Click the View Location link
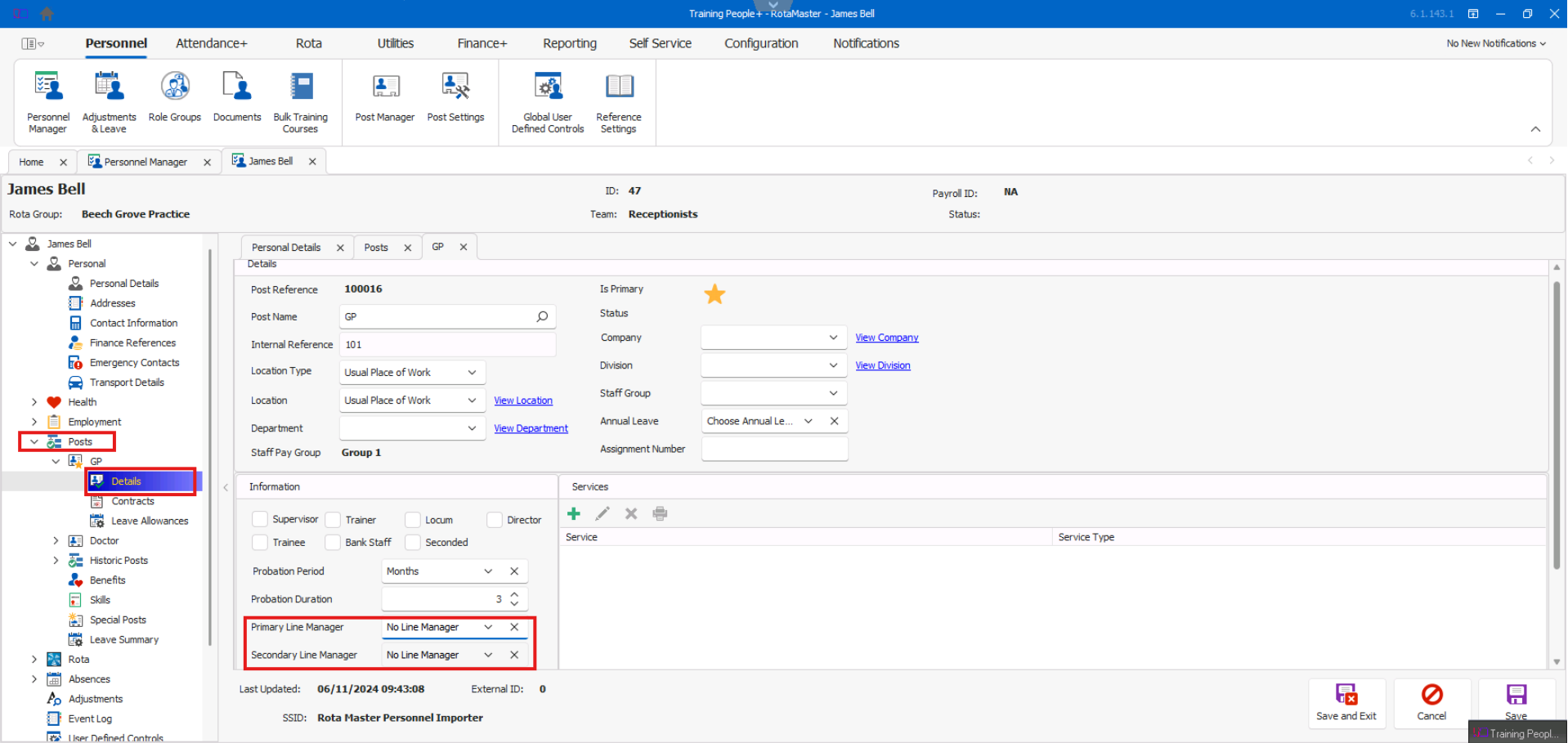This screenshot has width=1568, height=743. [523, 401]
